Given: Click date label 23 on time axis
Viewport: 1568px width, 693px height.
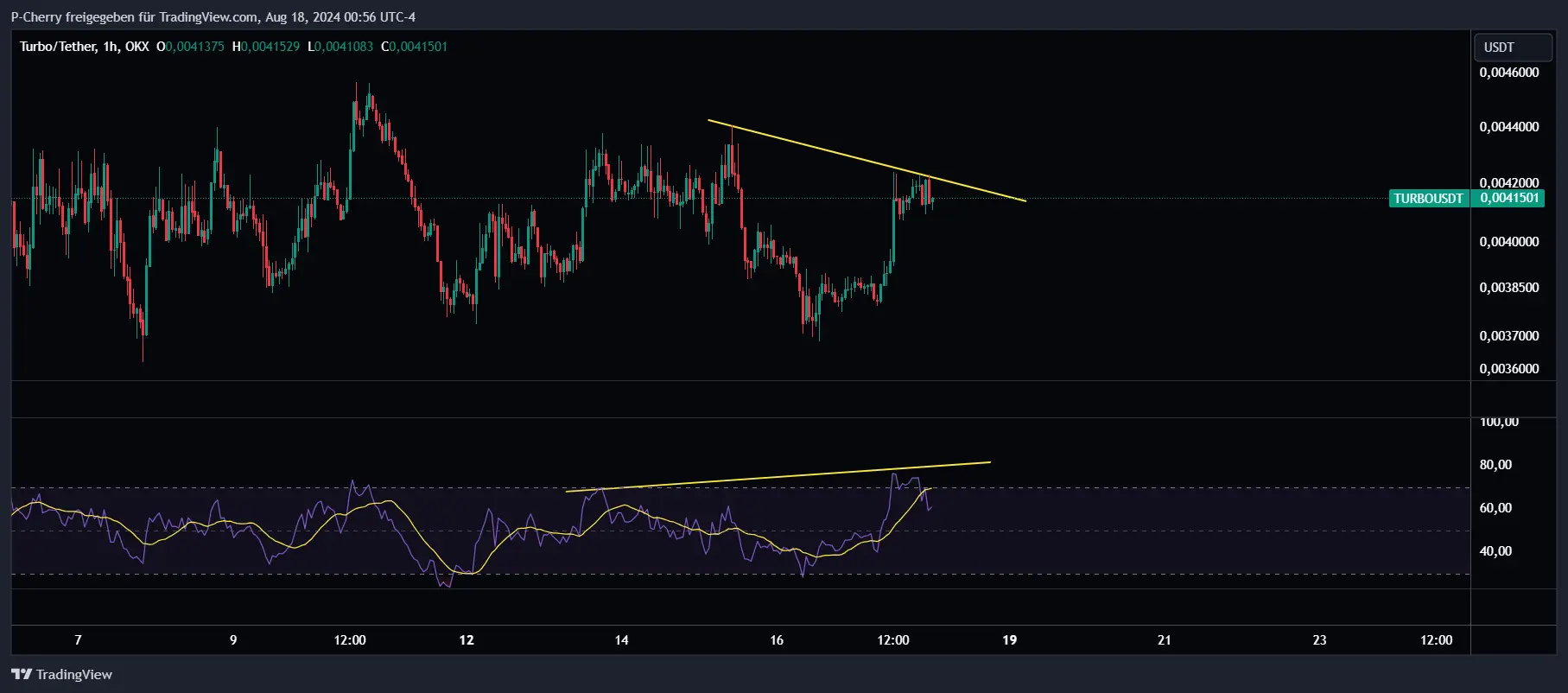Looking at the screenshot, I should [x=1319, y=640].
